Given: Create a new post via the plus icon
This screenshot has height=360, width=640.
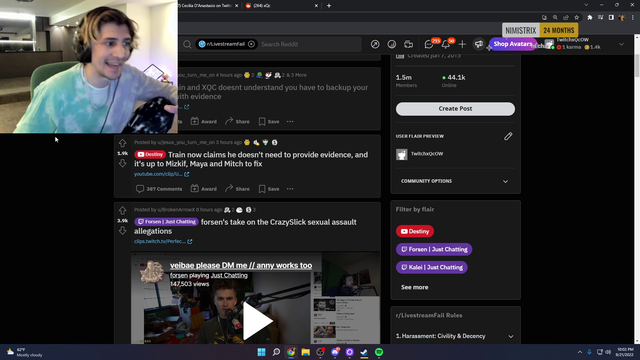Looking at the screenshot, I should (462, 44).
